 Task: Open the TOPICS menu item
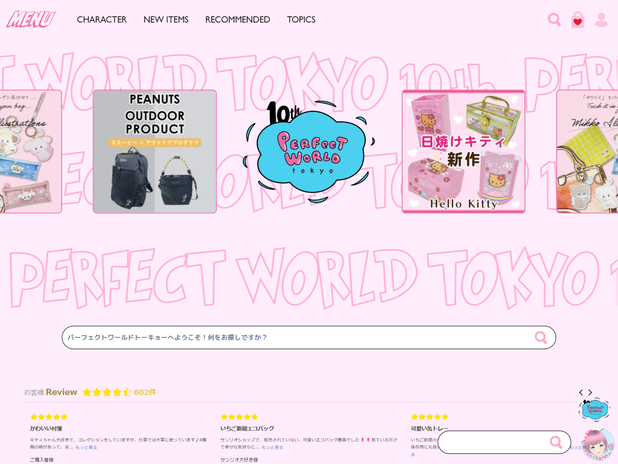[x=301, y=19]
